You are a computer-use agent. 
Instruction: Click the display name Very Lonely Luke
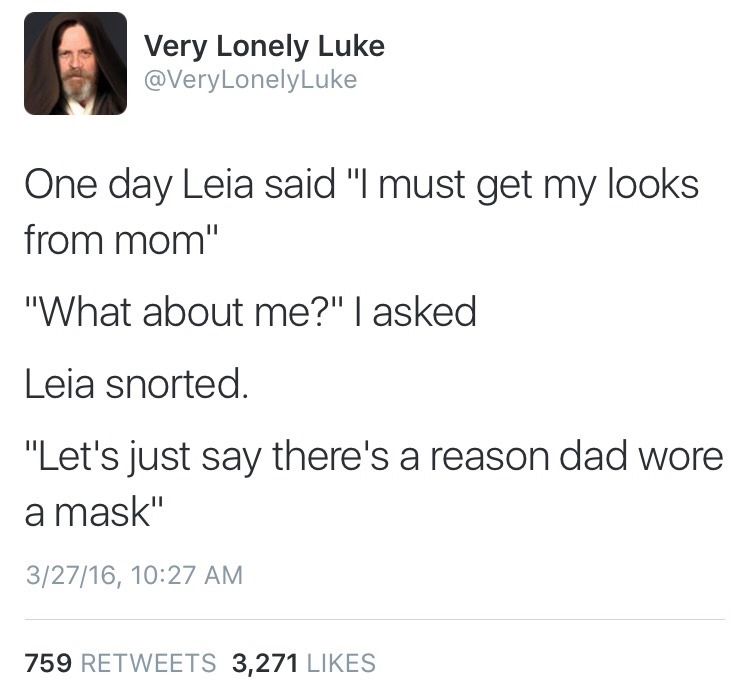click(x=264, y=46)
